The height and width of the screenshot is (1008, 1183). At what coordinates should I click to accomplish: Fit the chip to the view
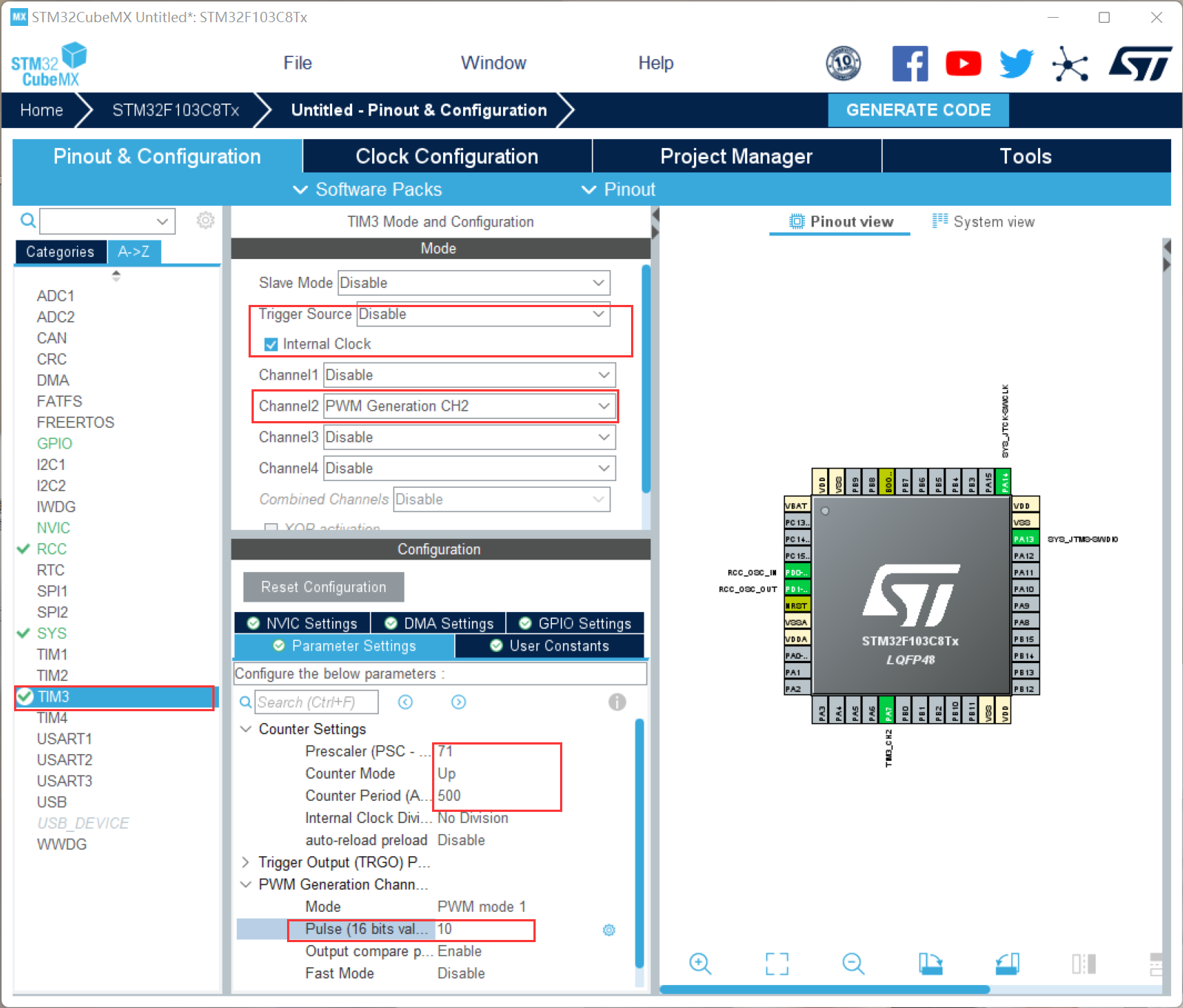tap(777, 964)
